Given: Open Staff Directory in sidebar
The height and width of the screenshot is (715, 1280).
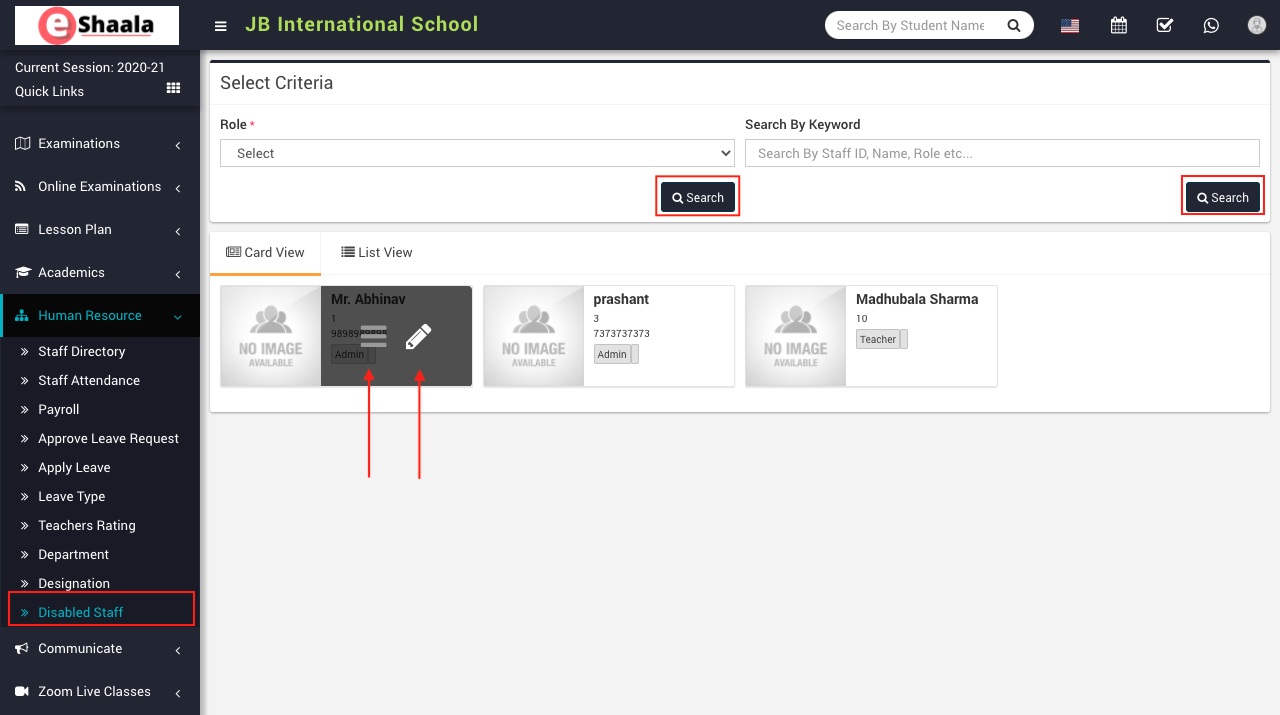Looking at the screenshot, I should point(82,352).
